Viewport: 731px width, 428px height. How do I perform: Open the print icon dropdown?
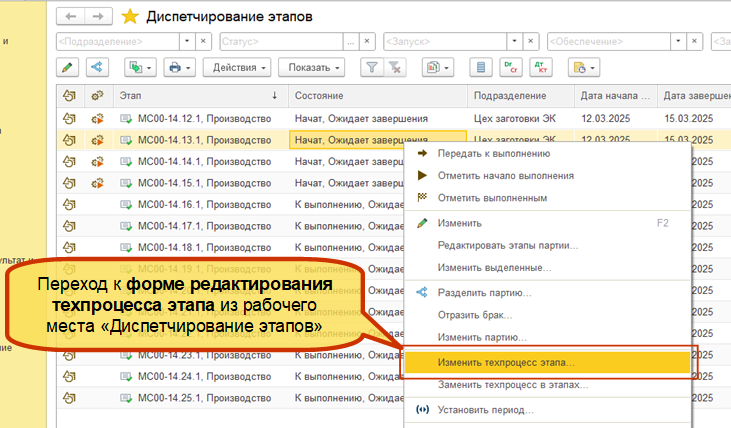click(179, 68)
